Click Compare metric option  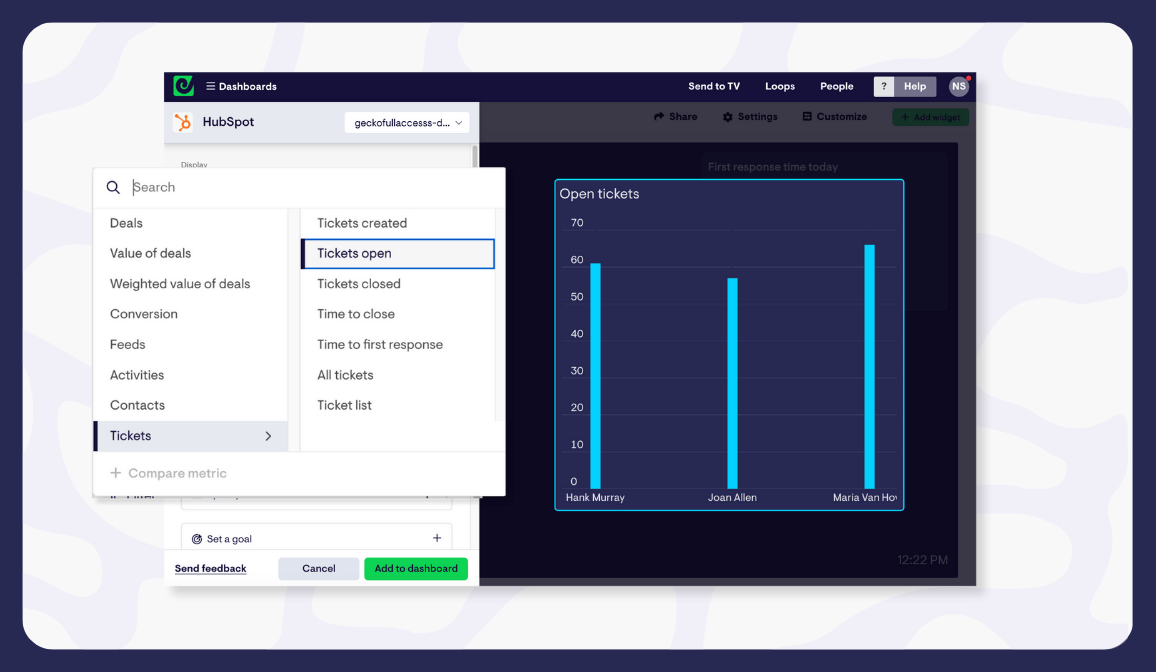(168, 473)
